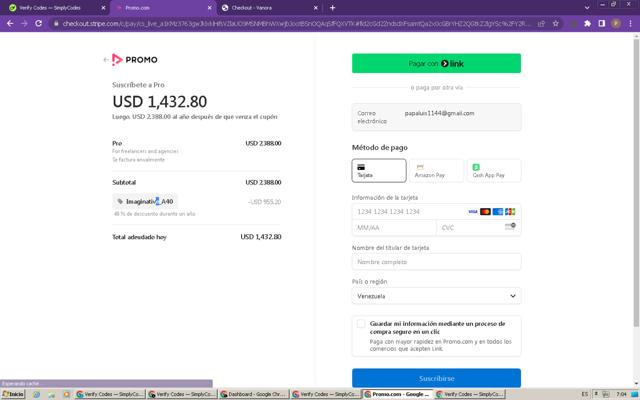This screenshot has width=640, height=400.
Task: Open the browser side panel
Action: 602,24
